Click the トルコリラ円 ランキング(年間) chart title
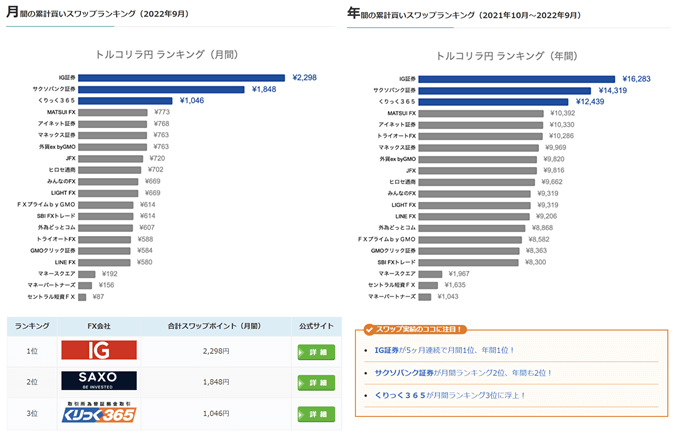Screen dimensions: 680x434 [507, 56]
